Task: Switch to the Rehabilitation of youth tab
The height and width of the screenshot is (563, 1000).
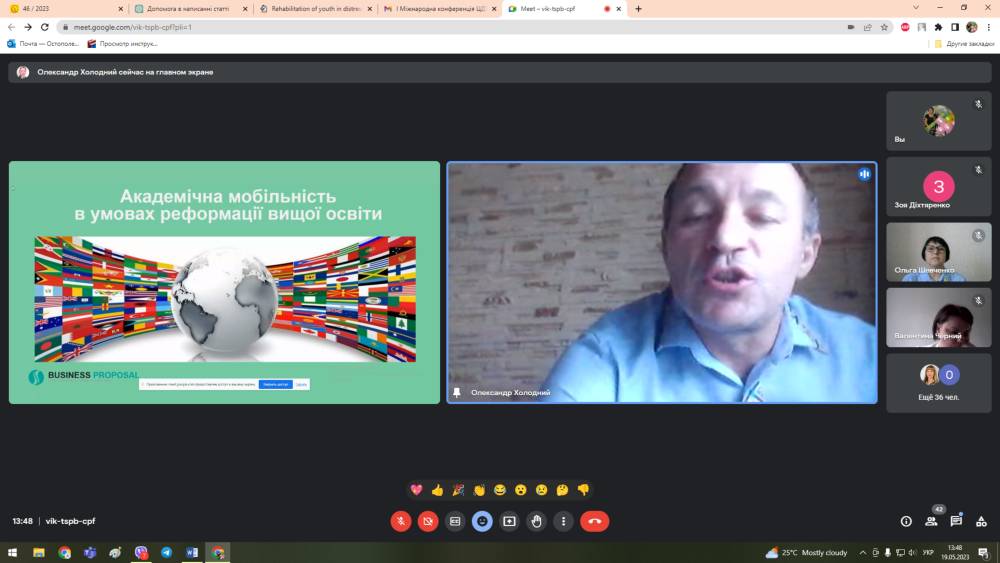Action: pos(312,9)
